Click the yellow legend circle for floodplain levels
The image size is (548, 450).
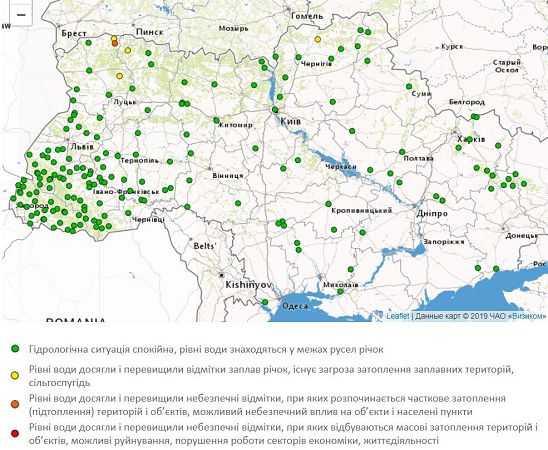click(15, 376)
